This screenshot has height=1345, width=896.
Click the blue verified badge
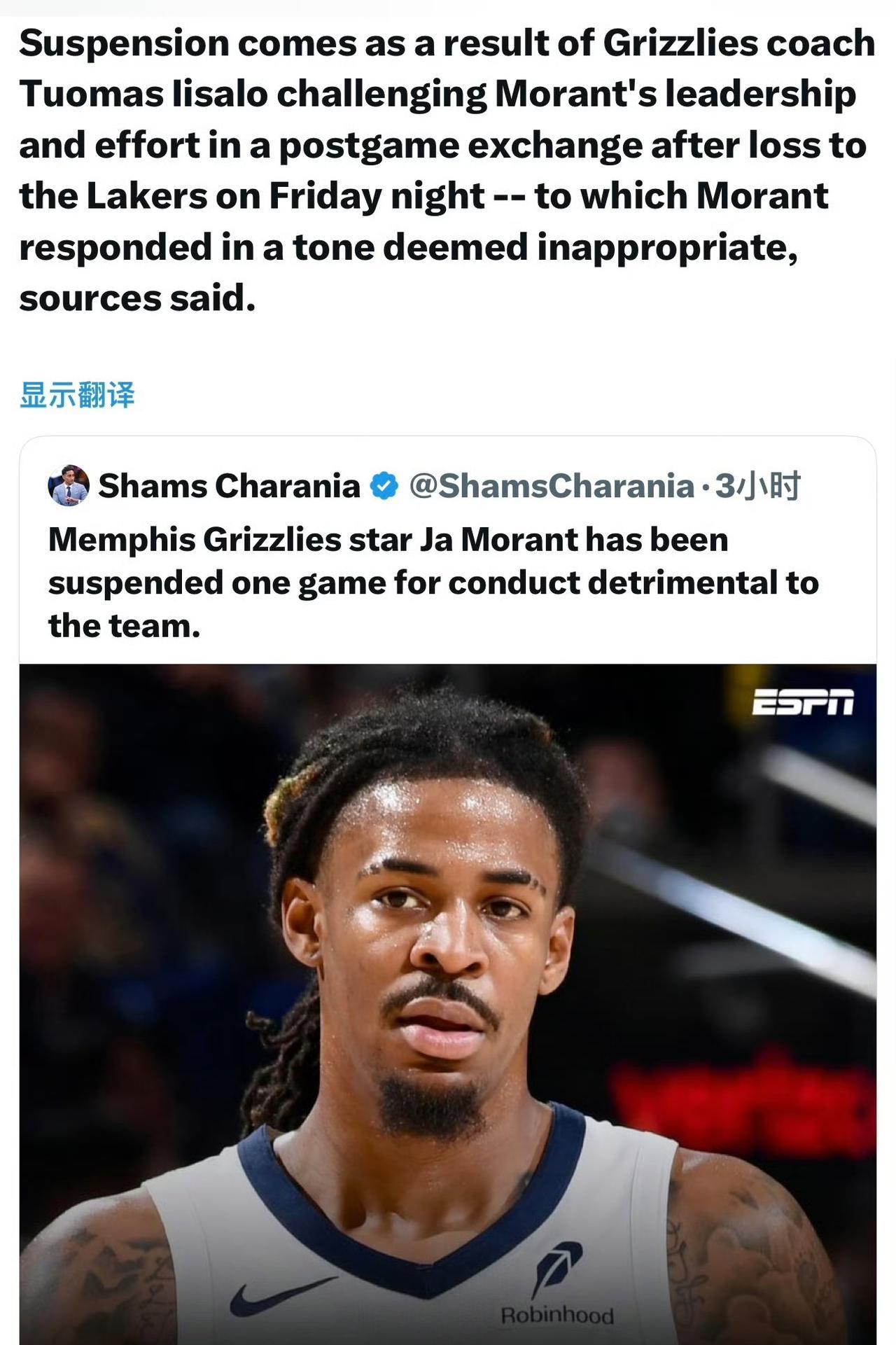(384, 486)
